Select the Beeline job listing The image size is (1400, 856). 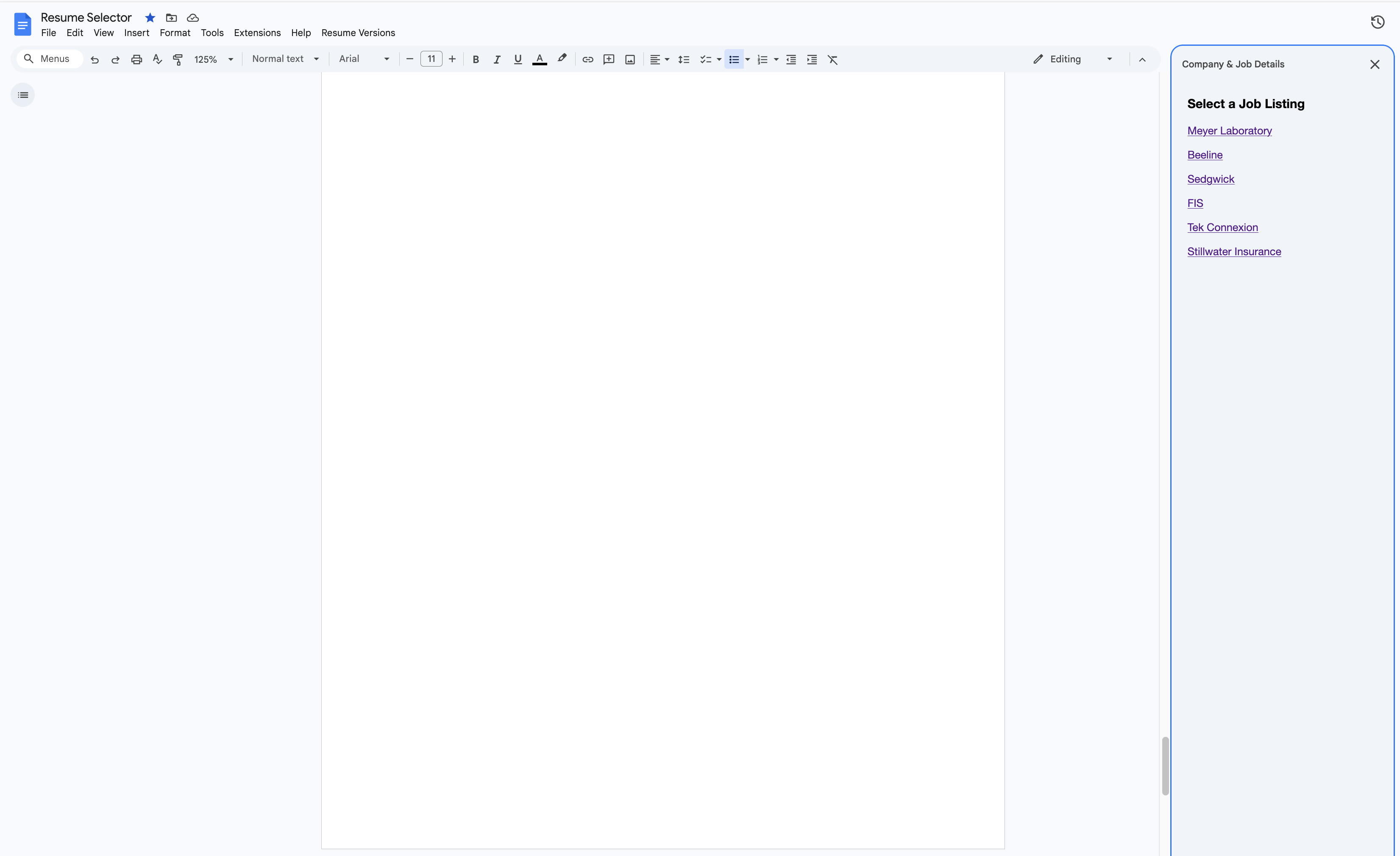(x=1205, y=155)
